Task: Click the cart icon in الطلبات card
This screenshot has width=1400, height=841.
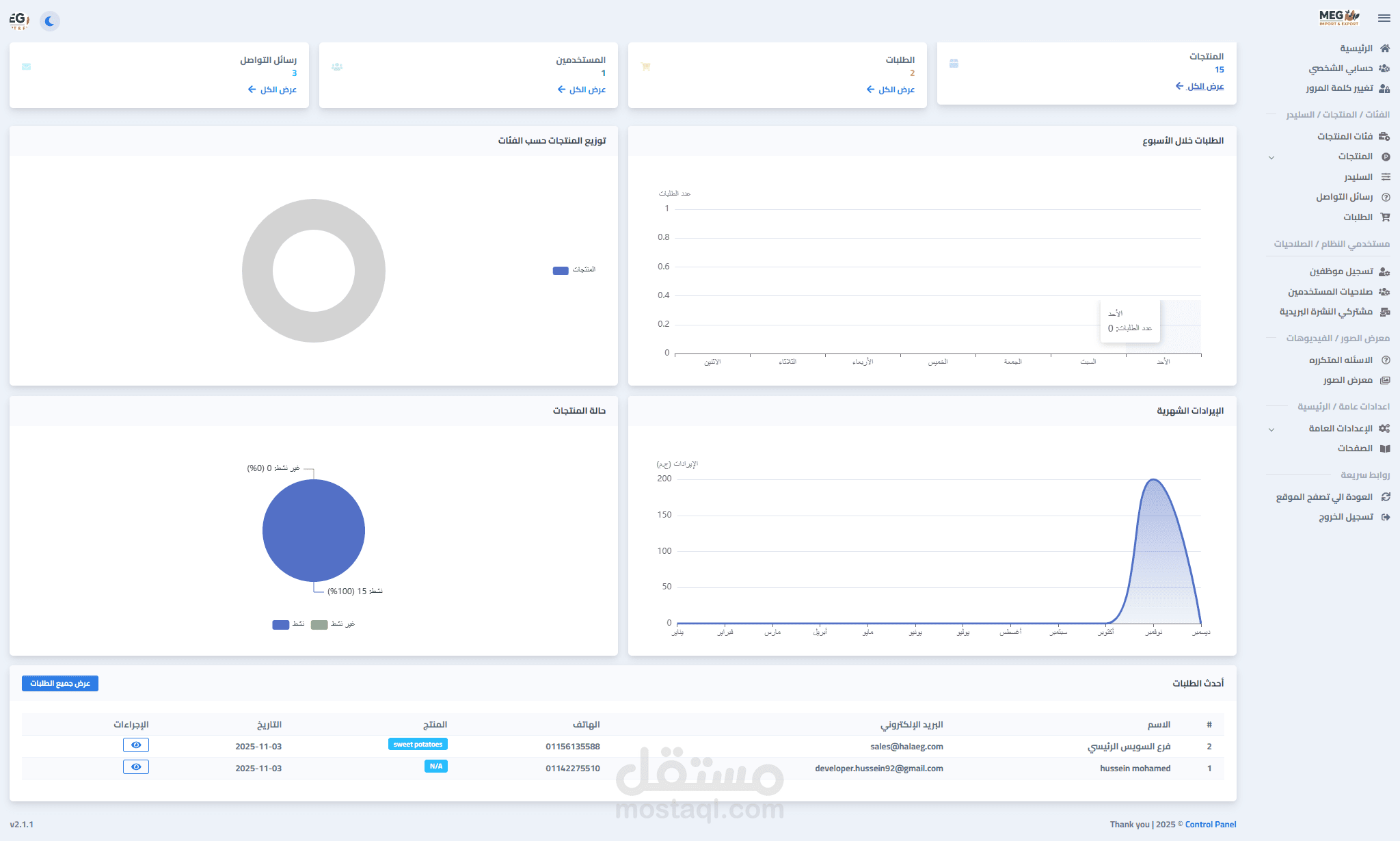Action: point(645,67)
